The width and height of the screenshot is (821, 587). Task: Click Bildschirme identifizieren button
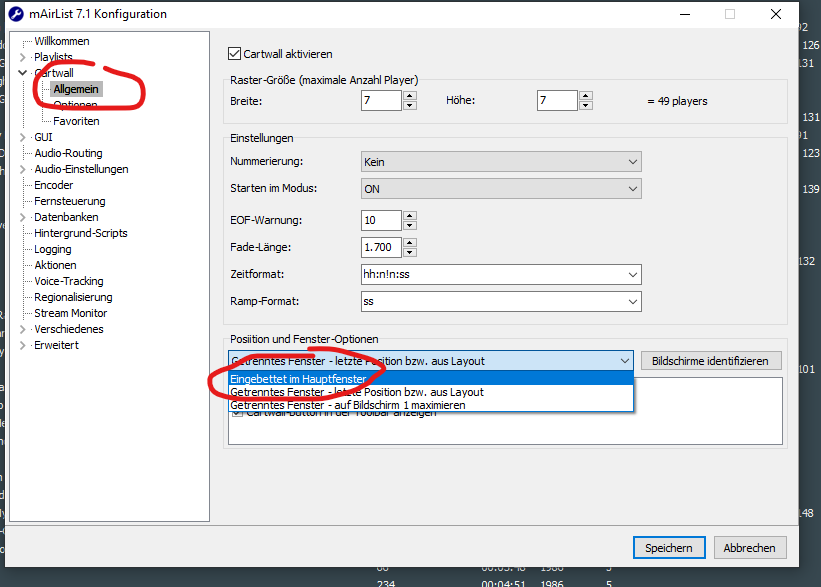pos(710,361)
